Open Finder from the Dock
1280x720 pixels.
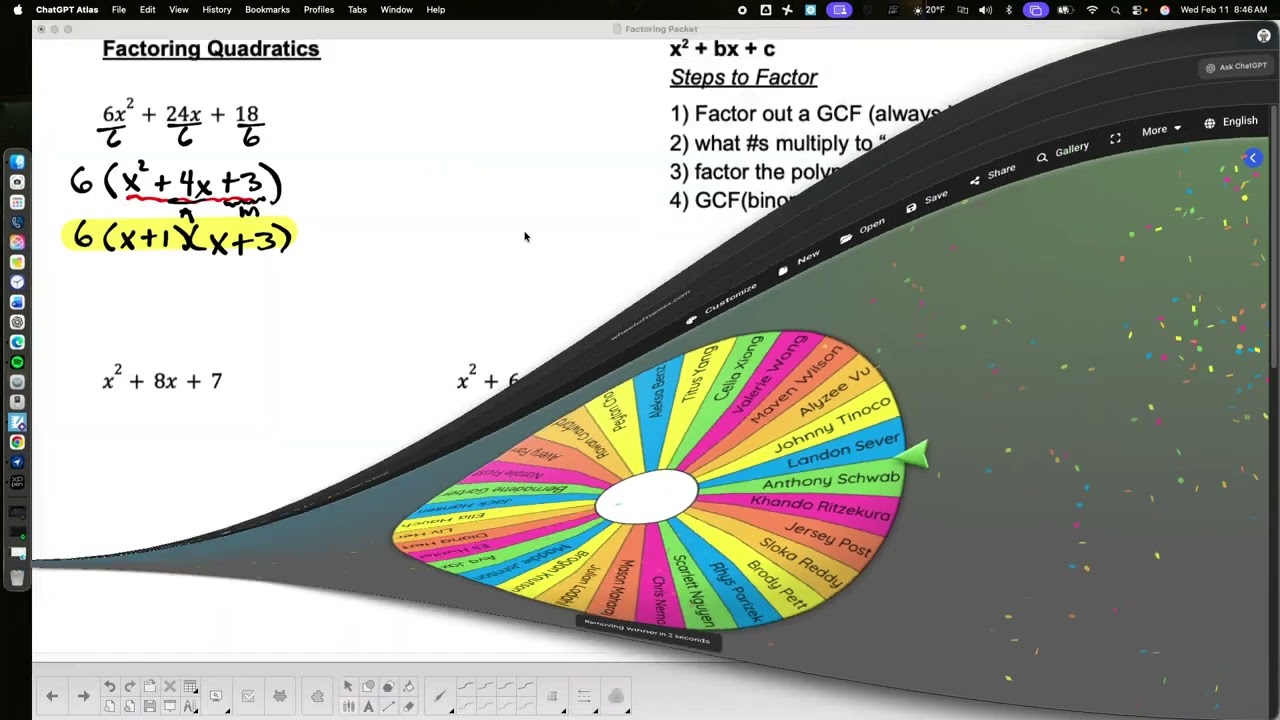[x=17, y=162]
